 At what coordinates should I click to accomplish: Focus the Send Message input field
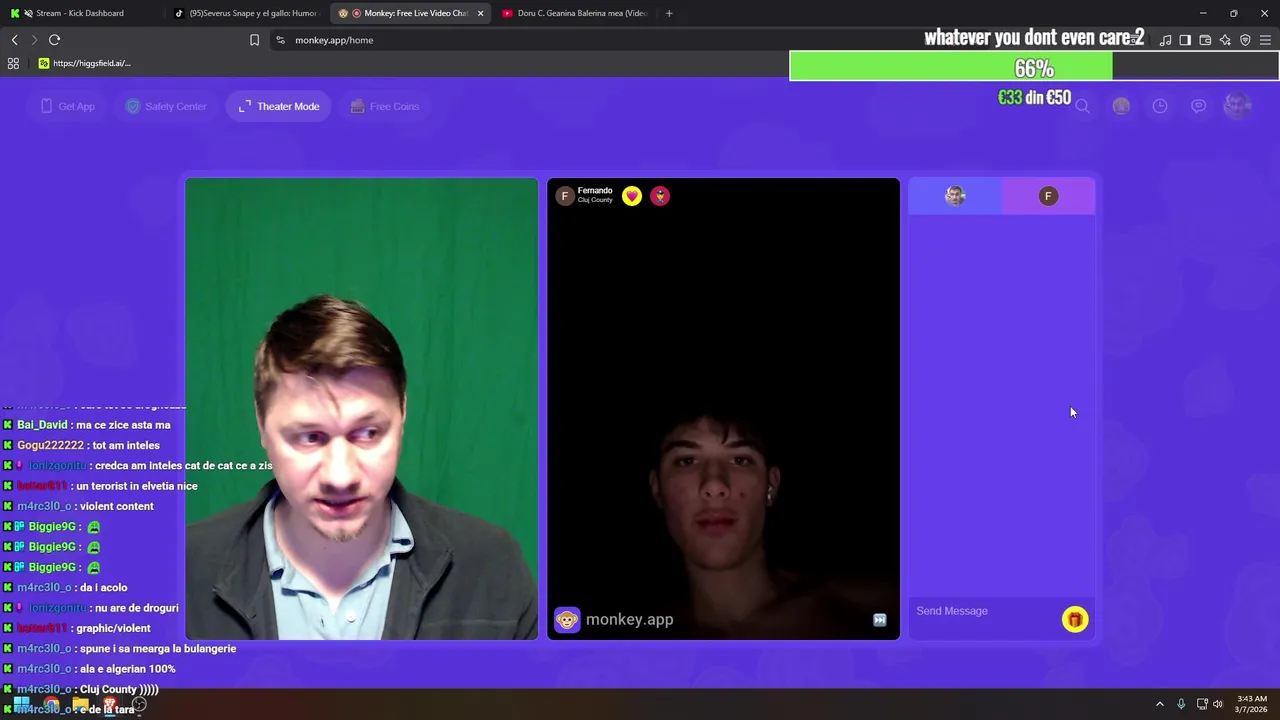pos(985,611)
